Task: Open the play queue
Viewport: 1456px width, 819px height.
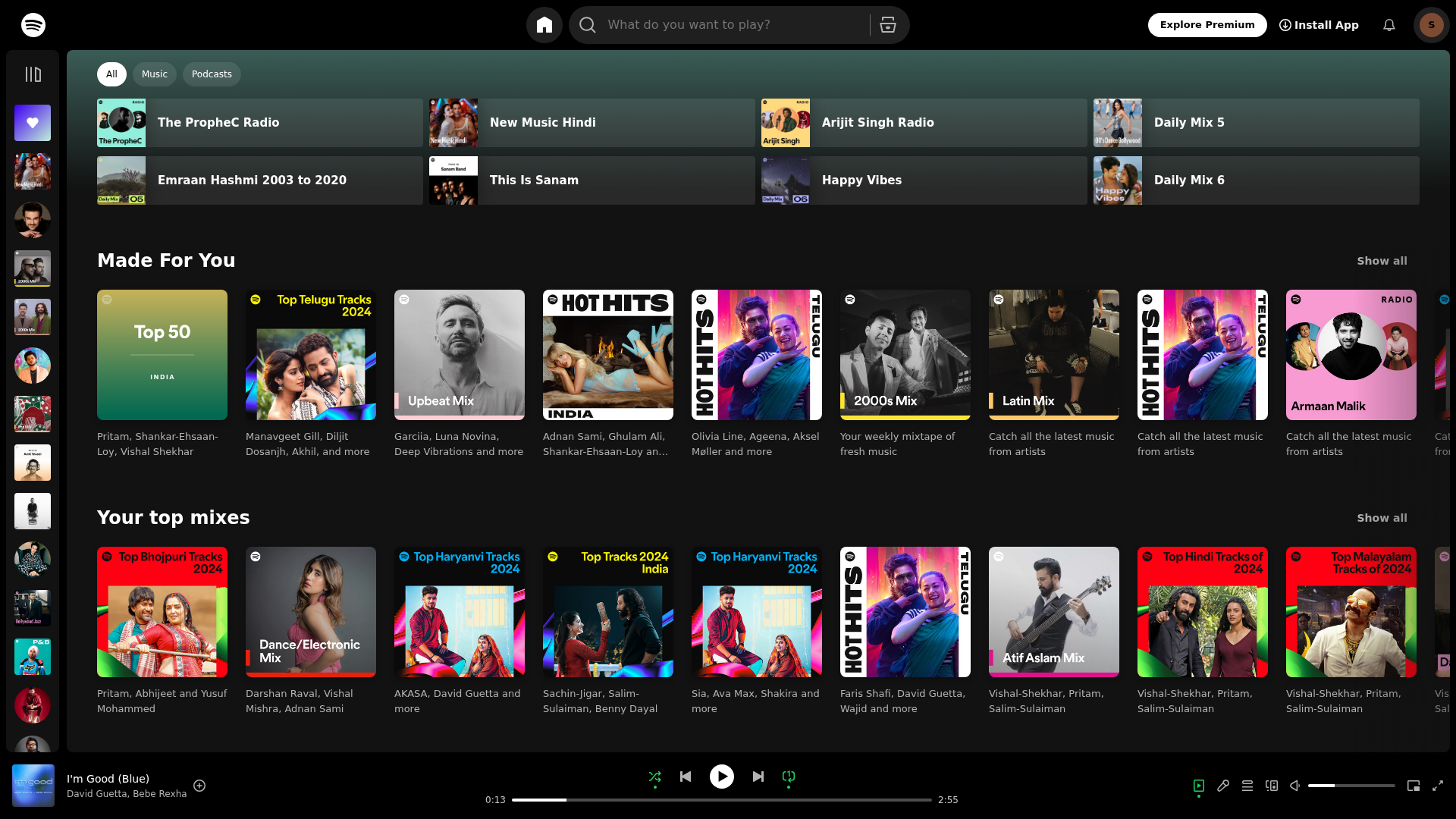Action: [x=1247, y=786]
